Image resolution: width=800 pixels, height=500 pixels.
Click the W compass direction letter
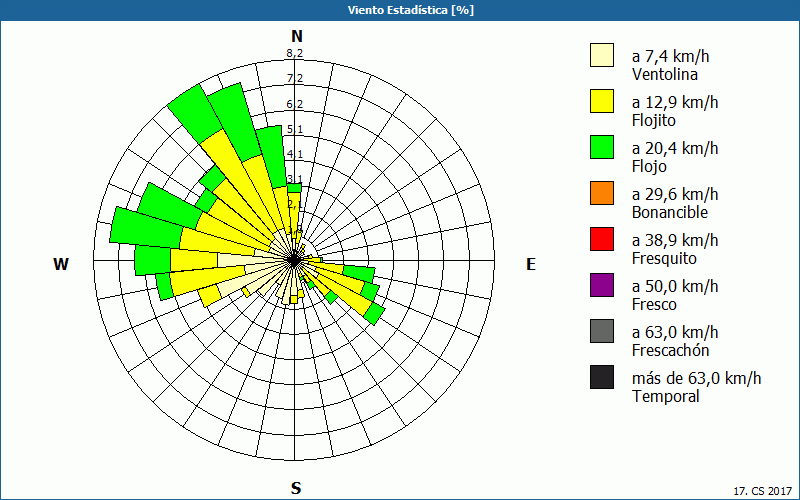tap(61, 264)
